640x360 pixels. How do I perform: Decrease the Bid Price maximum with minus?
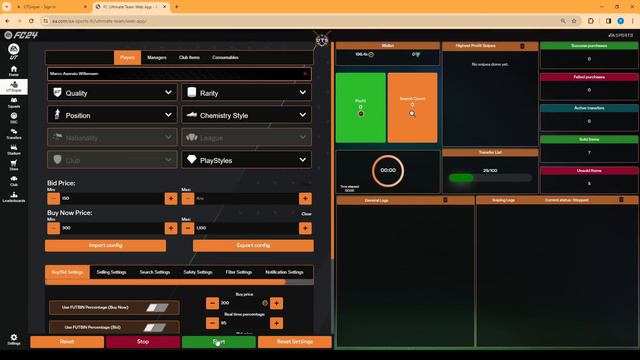pos(188,198)
